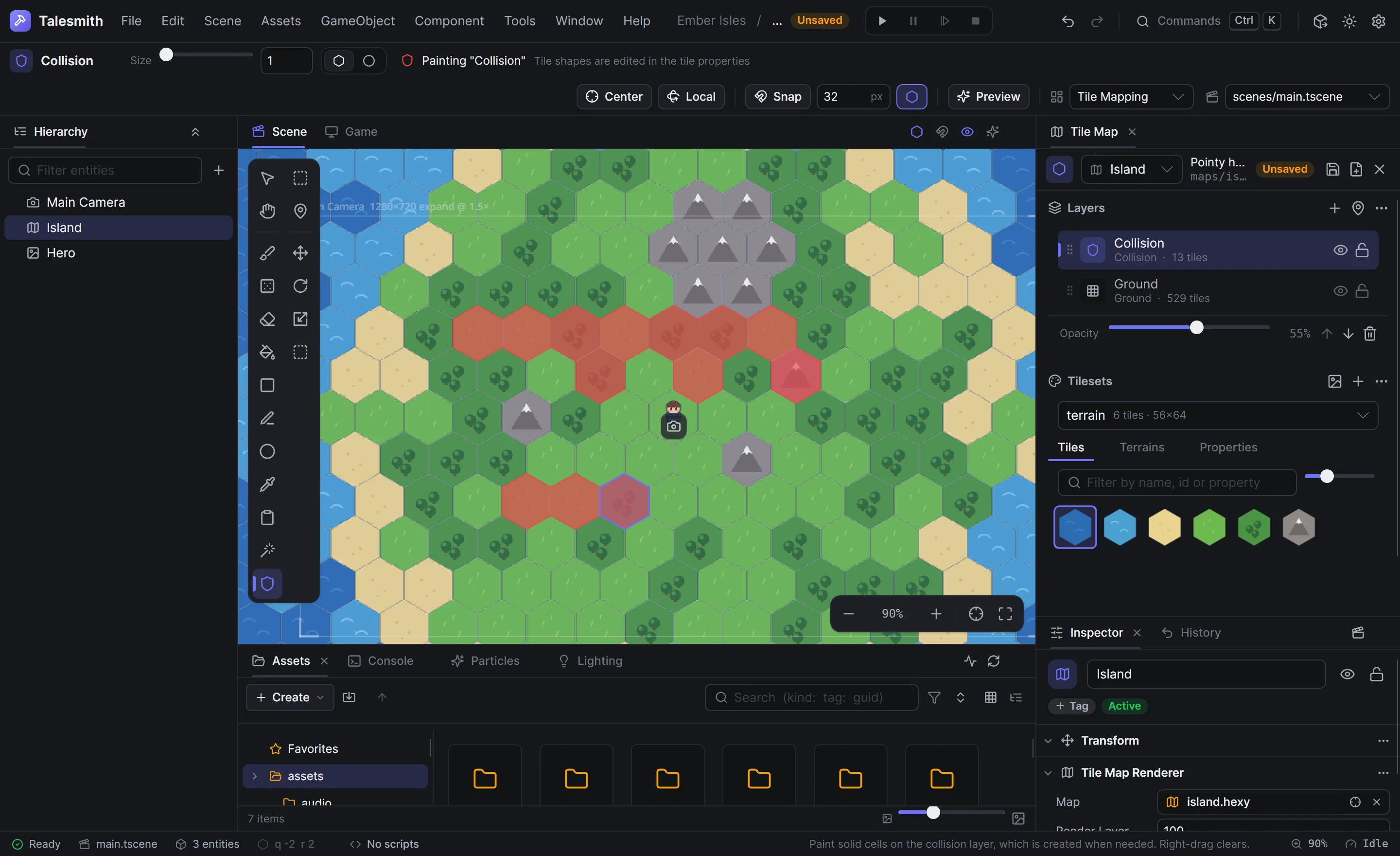Add a new layer with plus icon

coord(1335,208)
